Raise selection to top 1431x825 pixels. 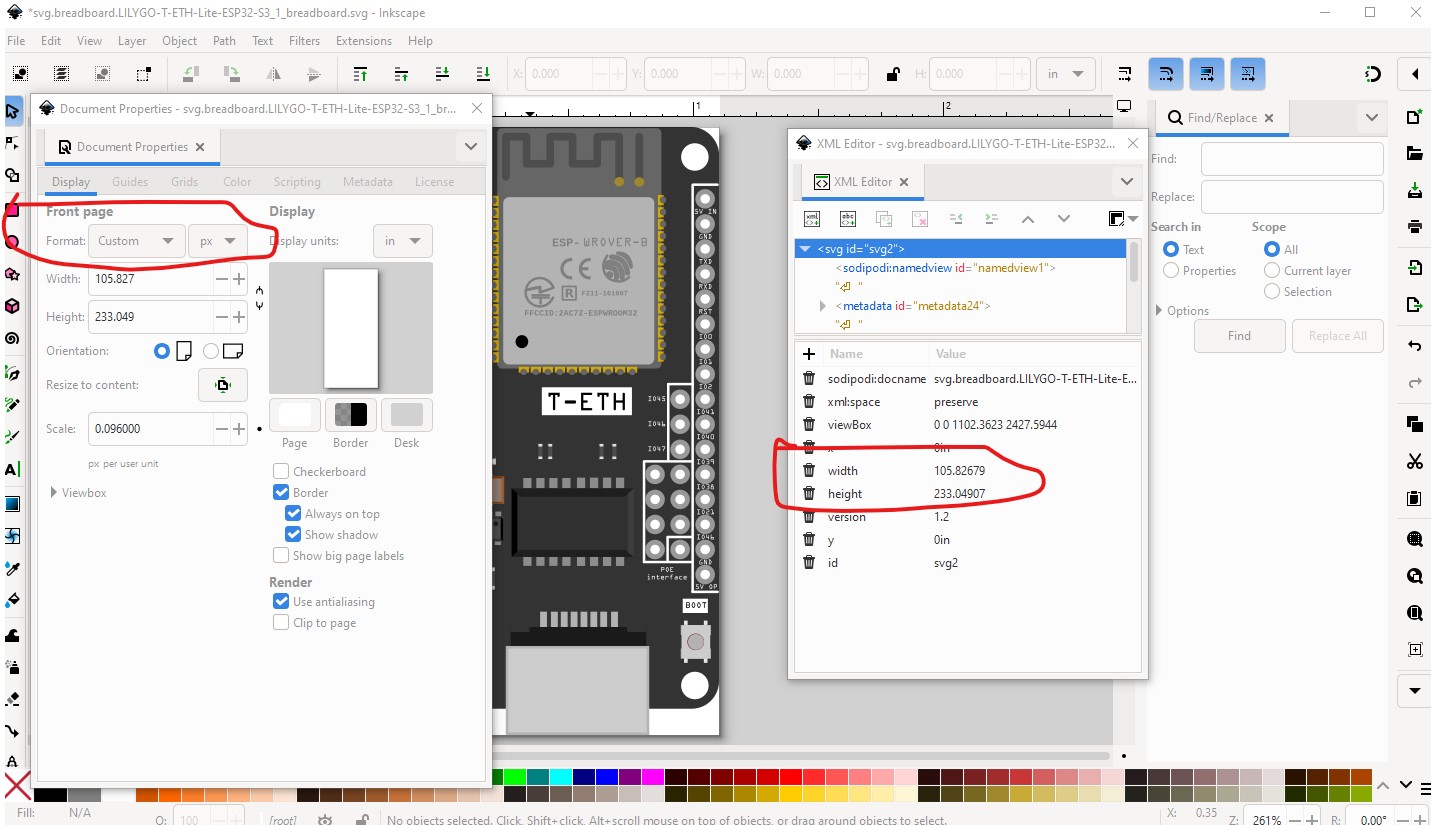(361, 73)
